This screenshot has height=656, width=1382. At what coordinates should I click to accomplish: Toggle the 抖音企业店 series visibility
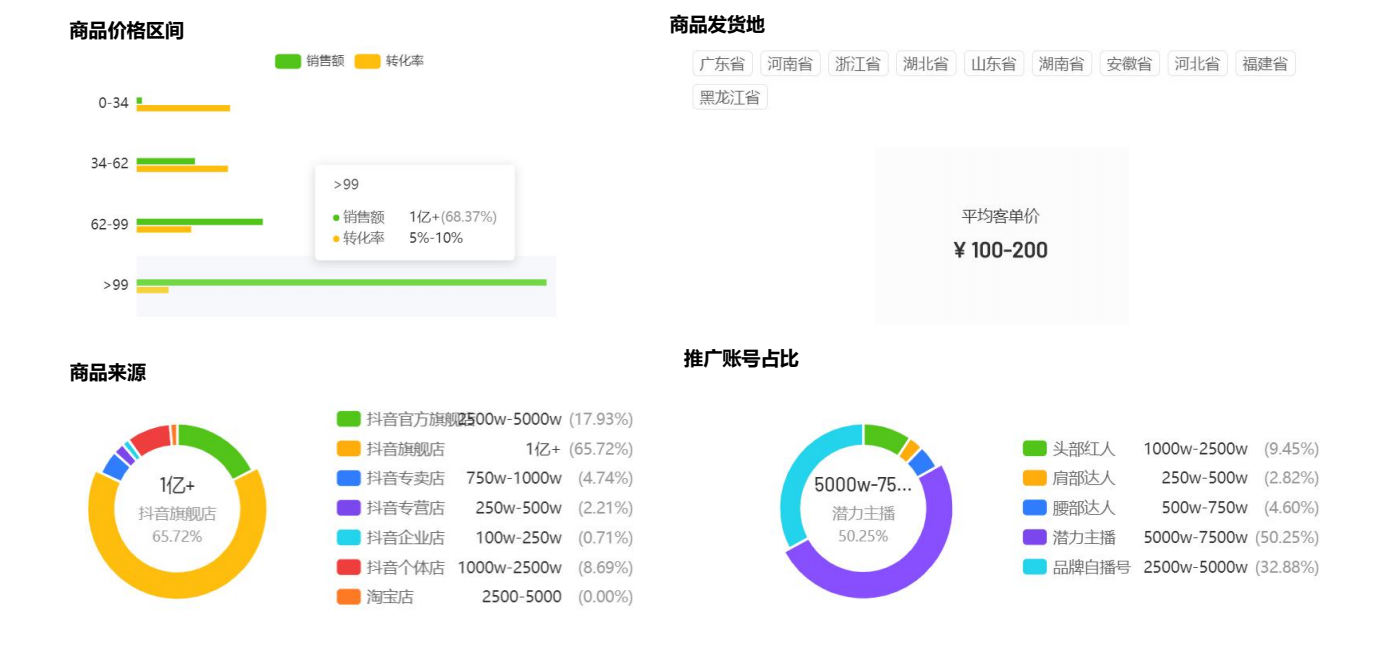(x=347, y=537)
